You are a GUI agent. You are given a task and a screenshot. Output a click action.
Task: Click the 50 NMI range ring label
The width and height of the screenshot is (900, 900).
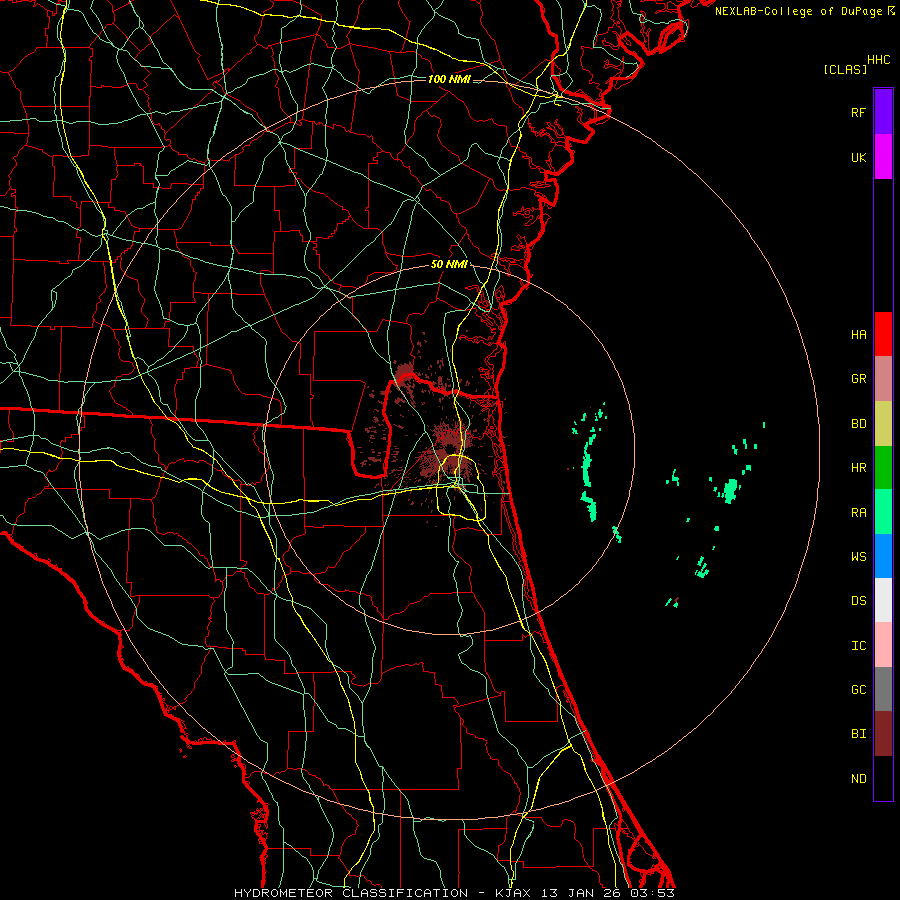(x=449, y=264)
